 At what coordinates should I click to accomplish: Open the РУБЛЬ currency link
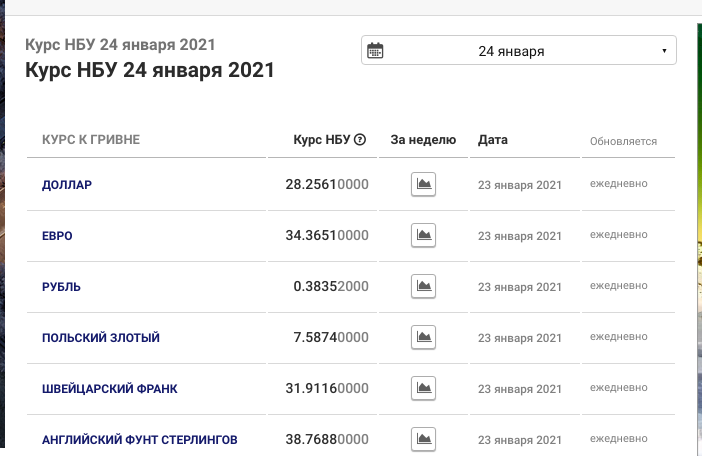[x=61, y=287]
